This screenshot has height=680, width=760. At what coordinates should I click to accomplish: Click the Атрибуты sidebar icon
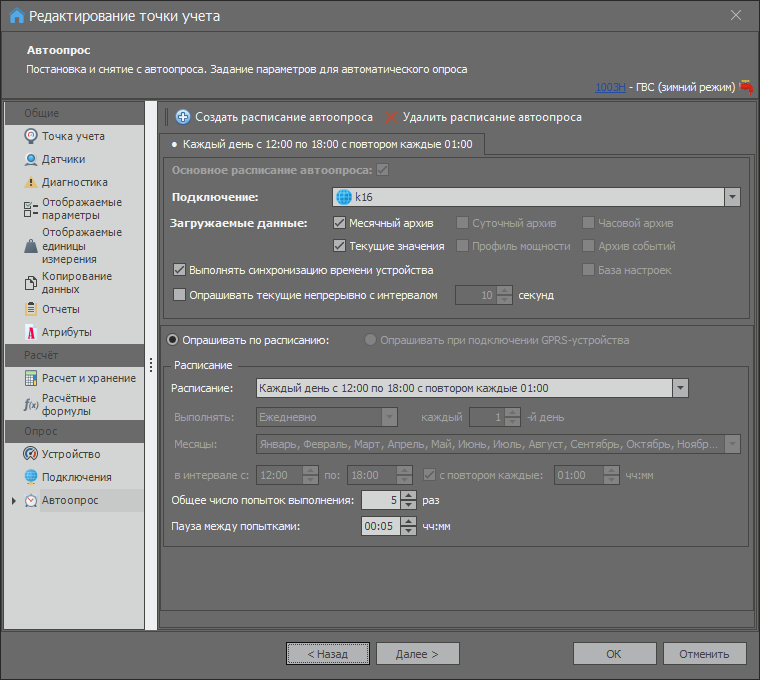click(x=31, y=332)
